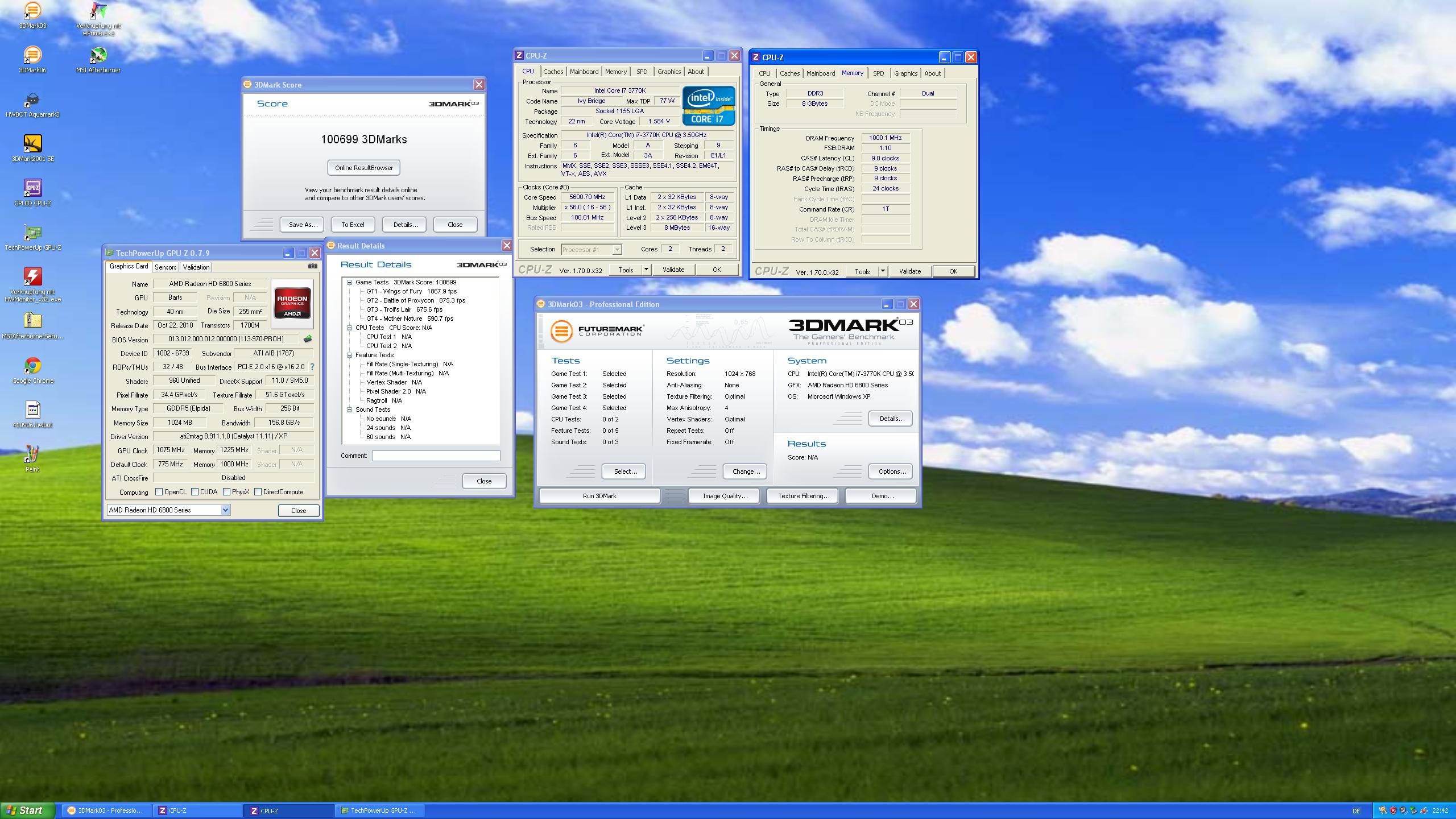1456x819 pixels.
Task: Toggle the CUDA checkbox in GPU-Z
Action: click(195, 492)
